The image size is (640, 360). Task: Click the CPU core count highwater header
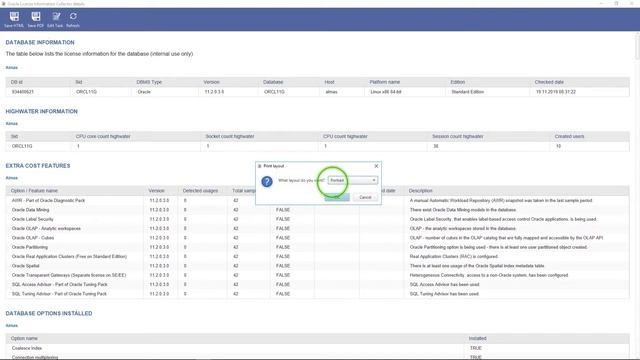tap(103, 136)
